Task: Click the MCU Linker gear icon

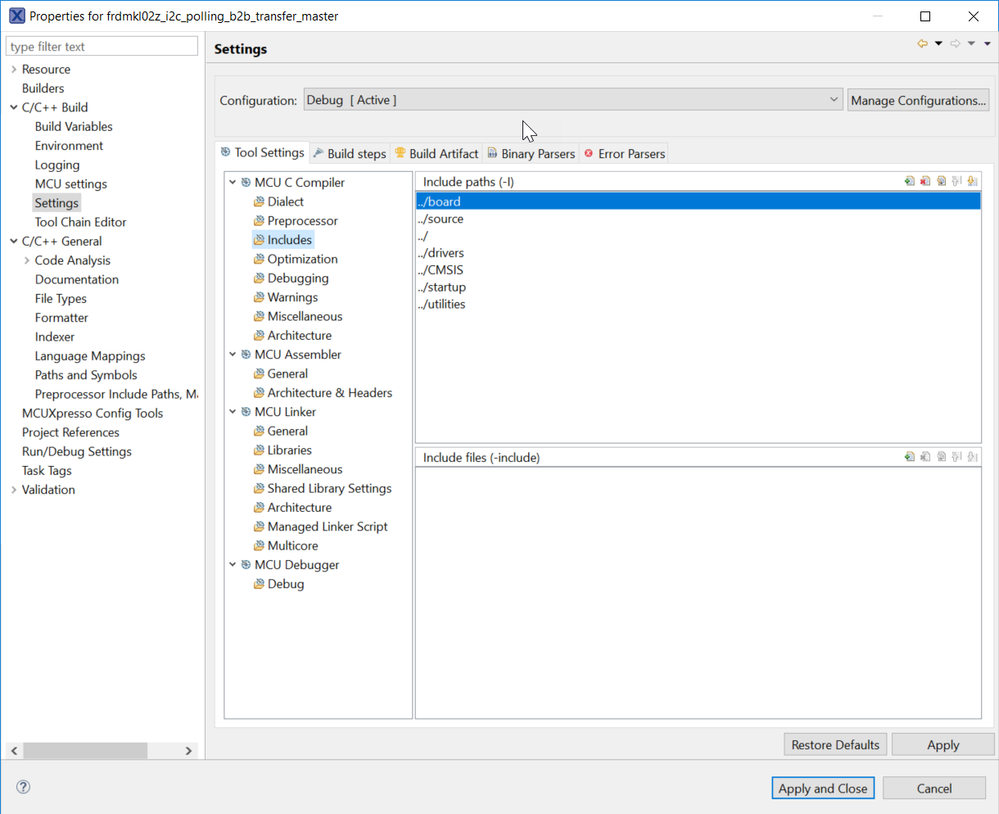Action: pos(246,411)
